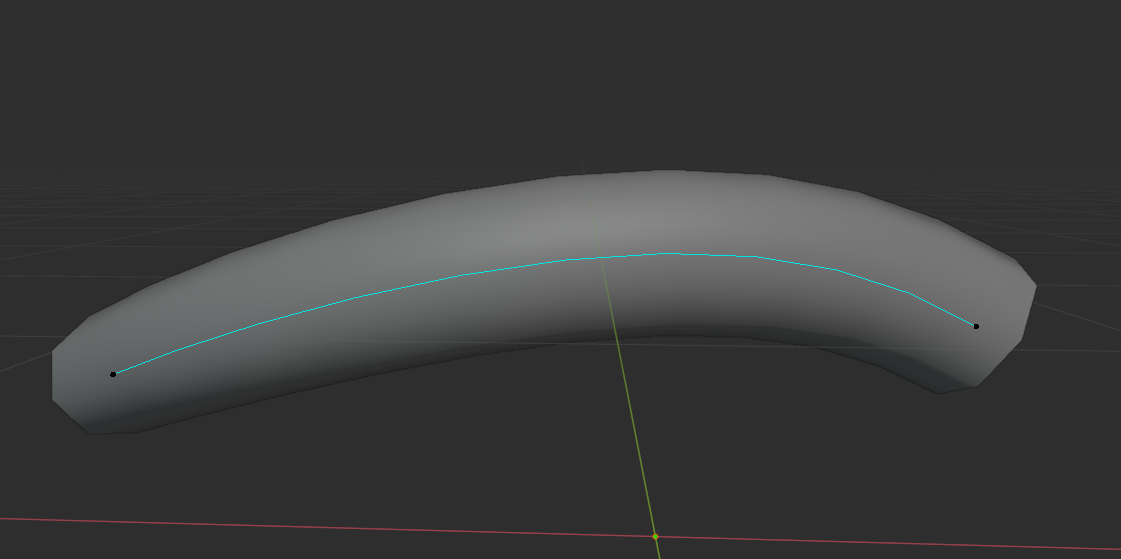Select the right black curve endpoint

coord(976,326)
